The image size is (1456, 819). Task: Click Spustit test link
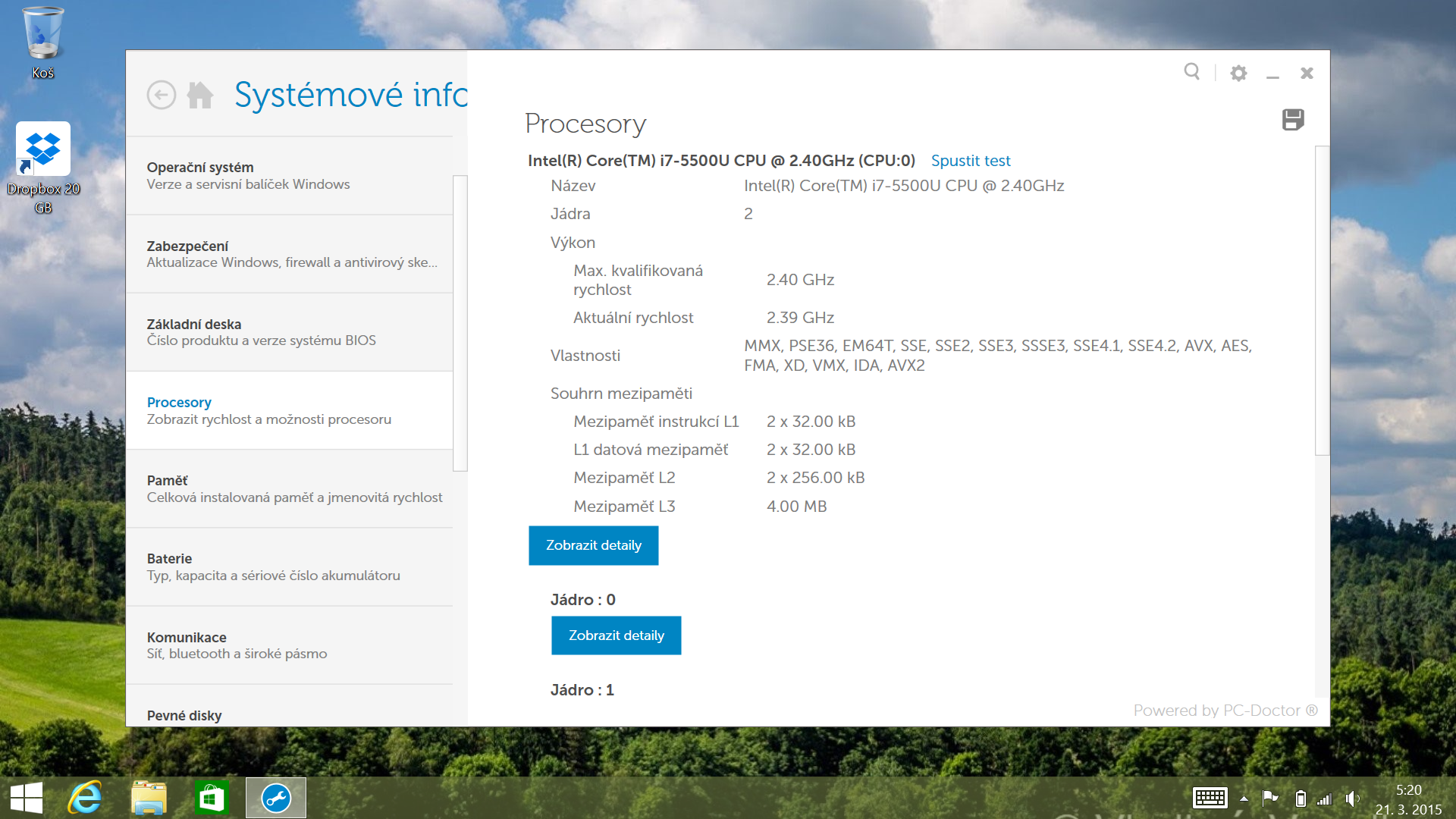971,161
